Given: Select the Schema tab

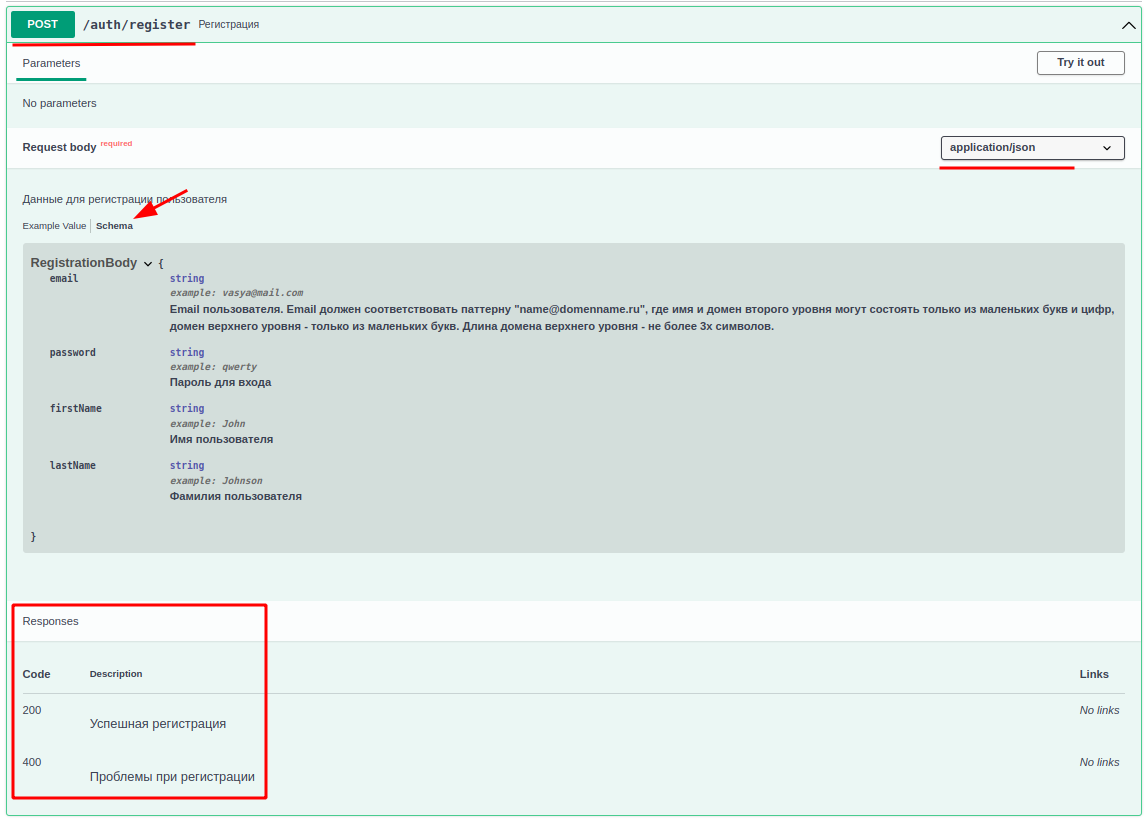Looking at the screenshot, I should pos(114,226).
